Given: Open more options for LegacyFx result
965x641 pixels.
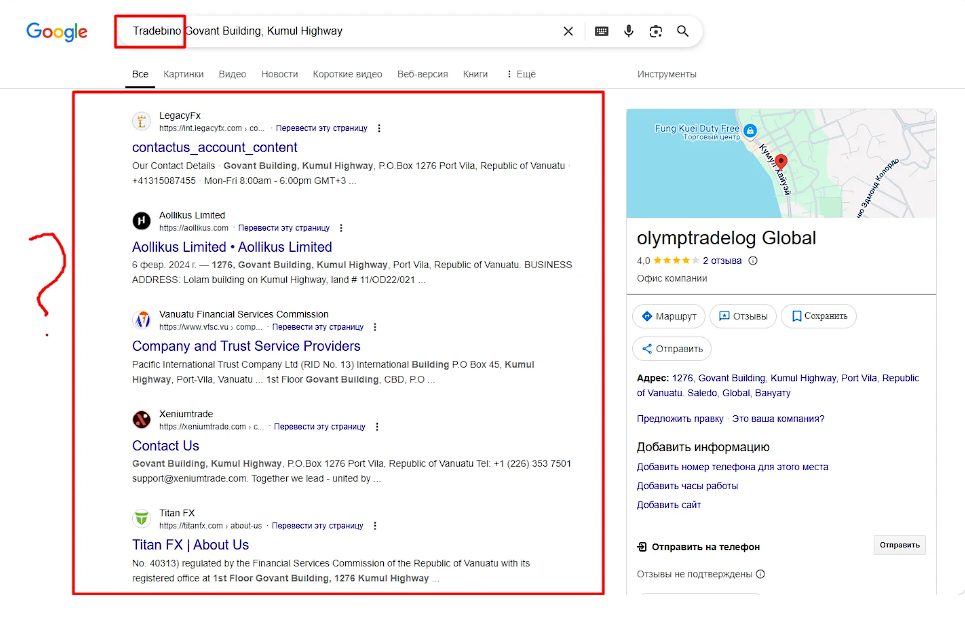Looking at the screenshot, I should coord(379,128).
